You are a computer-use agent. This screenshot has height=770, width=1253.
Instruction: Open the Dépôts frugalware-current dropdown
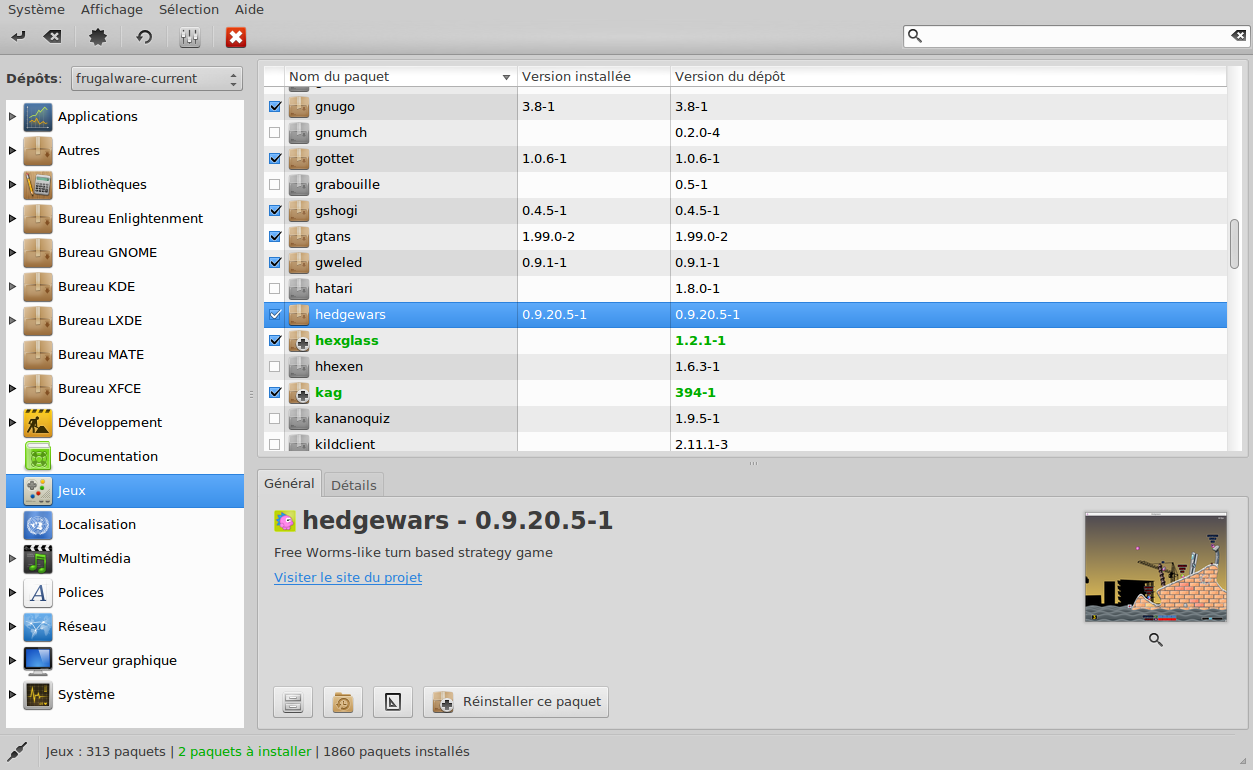[157, 79]
